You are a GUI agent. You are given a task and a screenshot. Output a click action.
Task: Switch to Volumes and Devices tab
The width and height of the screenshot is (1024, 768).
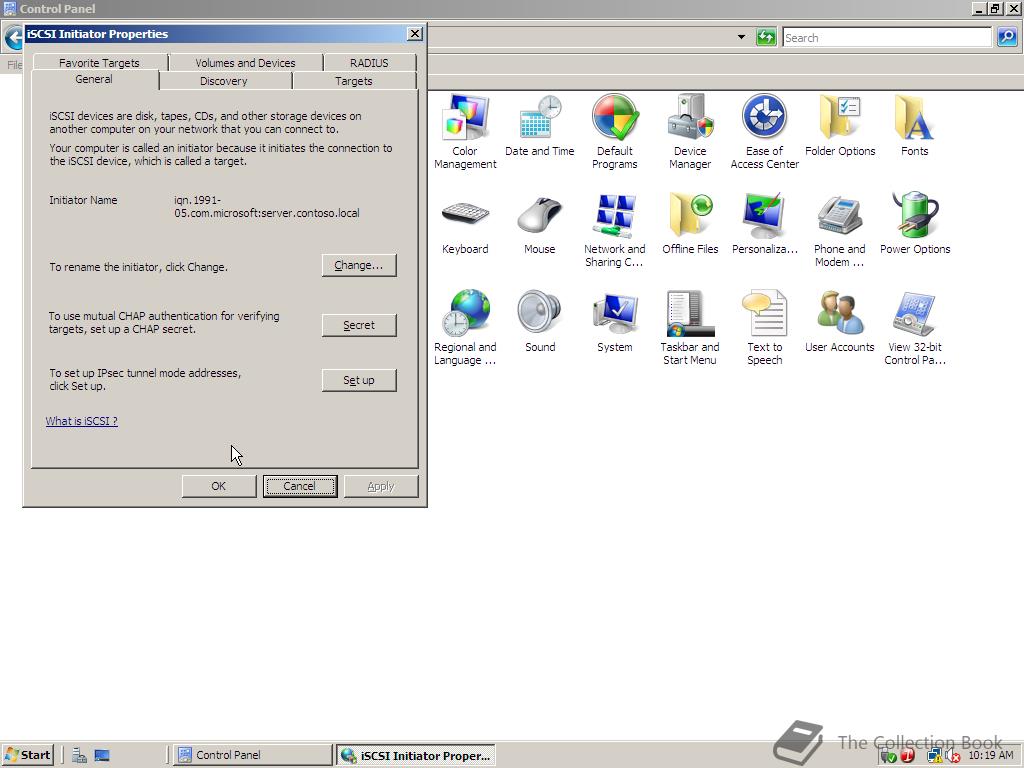tap(246, 63)
